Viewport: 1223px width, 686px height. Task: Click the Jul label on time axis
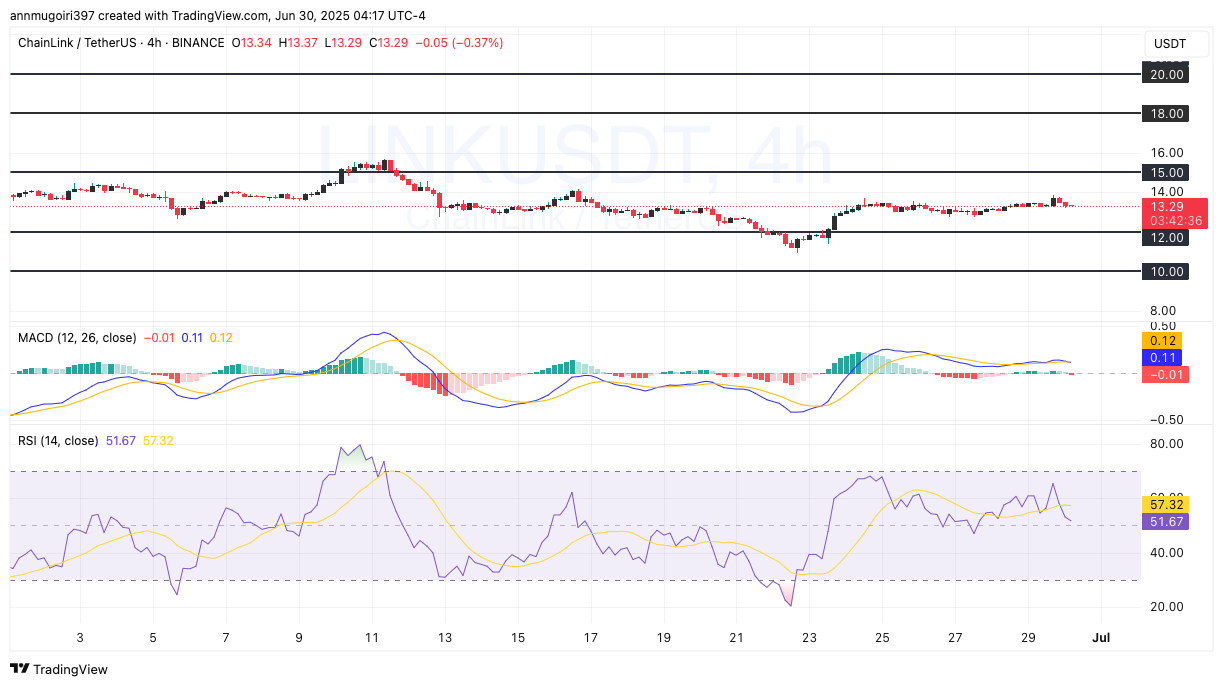tap(1101, 637)
